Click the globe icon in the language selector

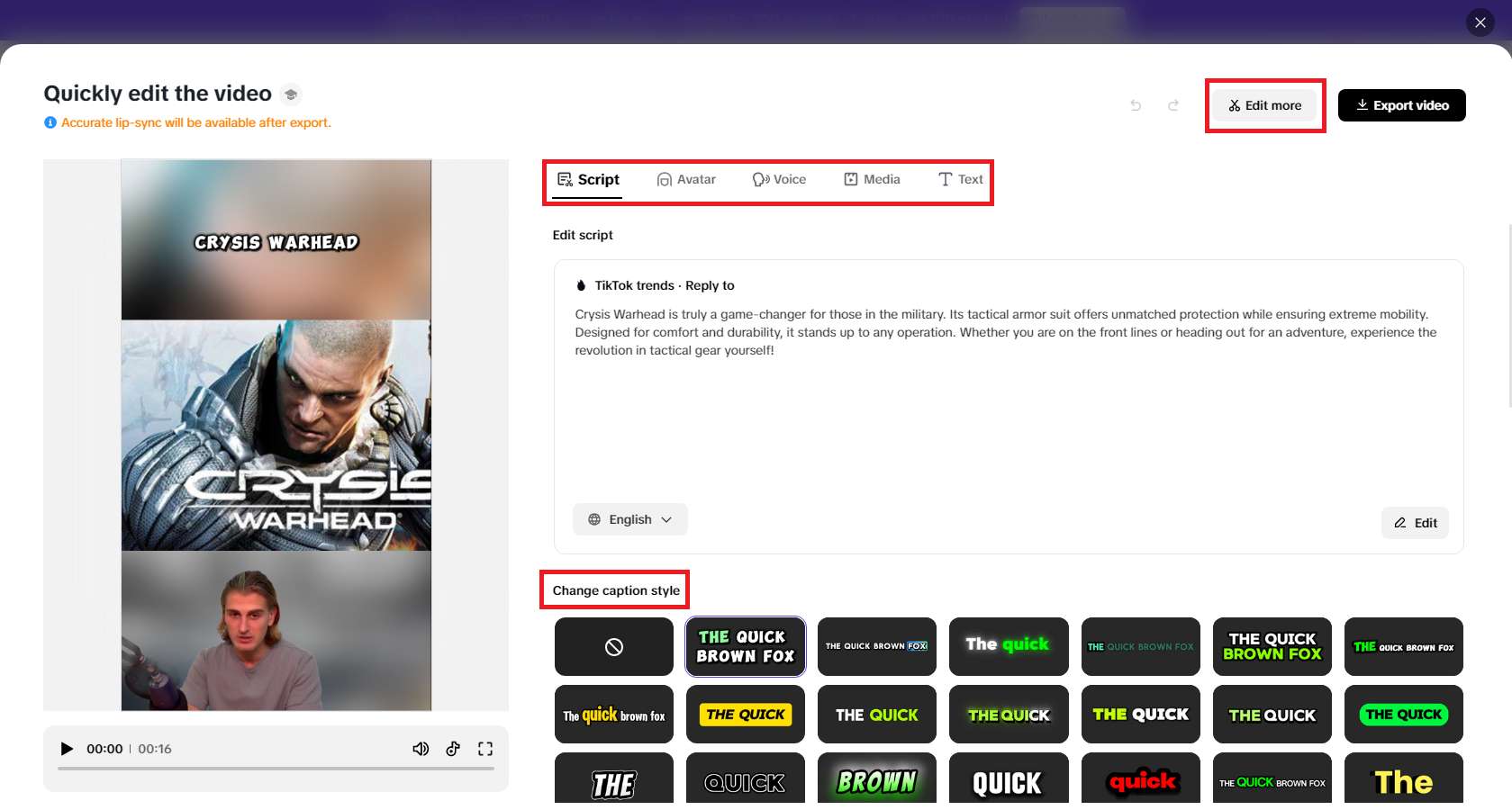594,519
